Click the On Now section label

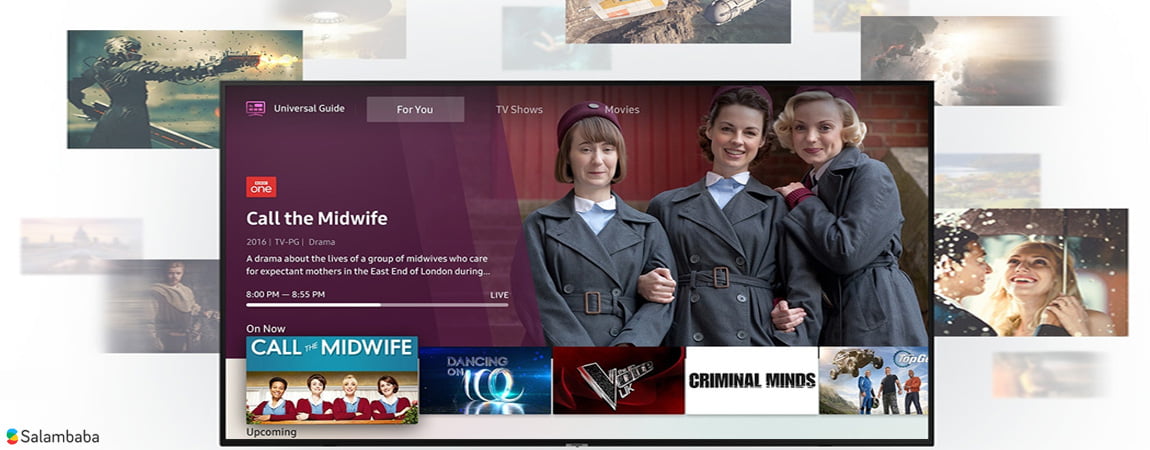pos(266,329)
